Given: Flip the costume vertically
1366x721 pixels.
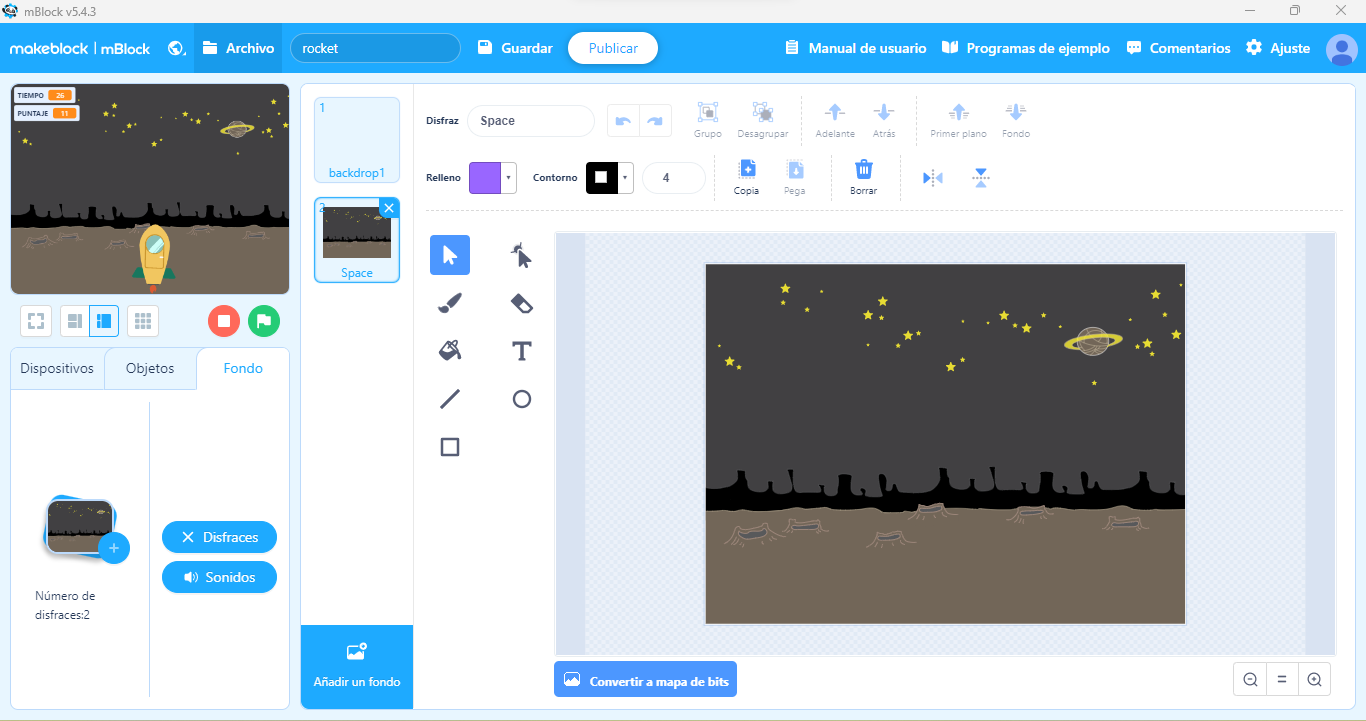Looking at the screenshot, I should point(981,178).
